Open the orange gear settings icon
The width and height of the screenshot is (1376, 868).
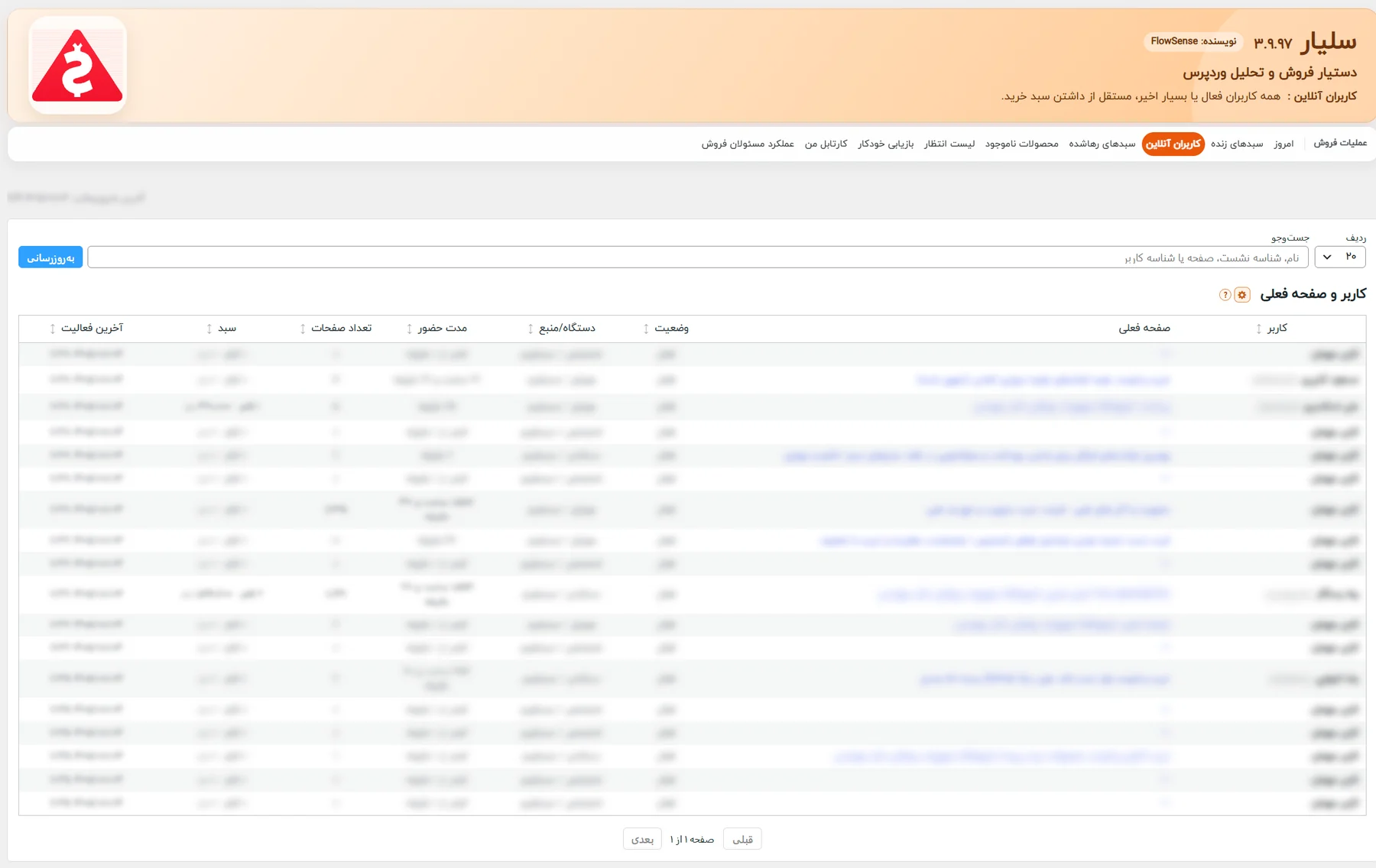tap(1242, 295)
